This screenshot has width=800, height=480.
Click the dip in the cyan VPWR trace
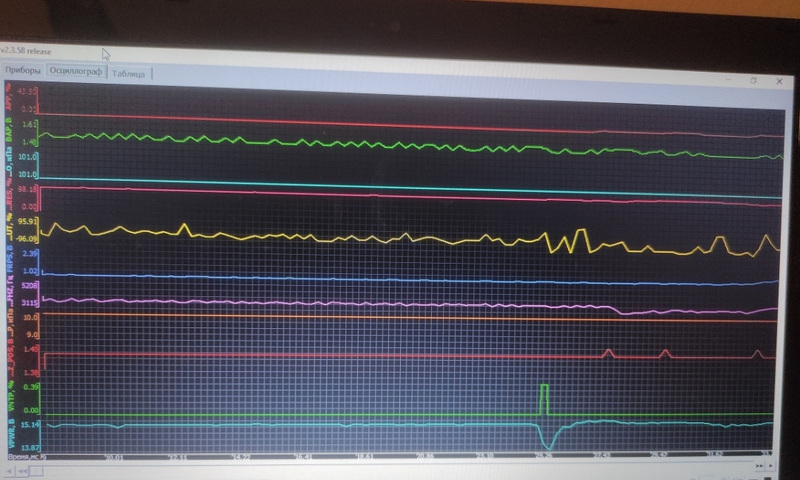coord(546,441)
